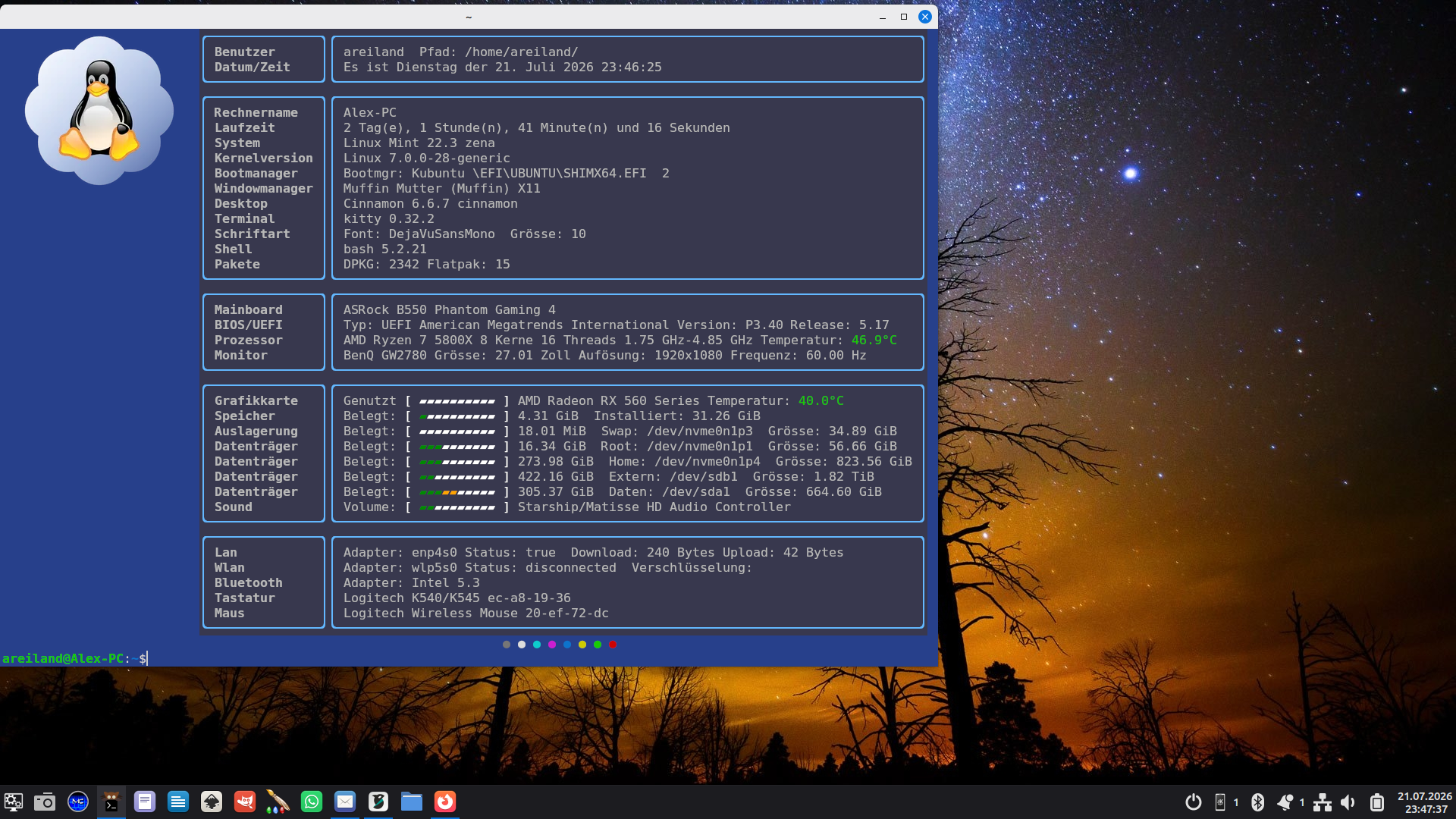Click the Sound volume bar

coord(457,507)
